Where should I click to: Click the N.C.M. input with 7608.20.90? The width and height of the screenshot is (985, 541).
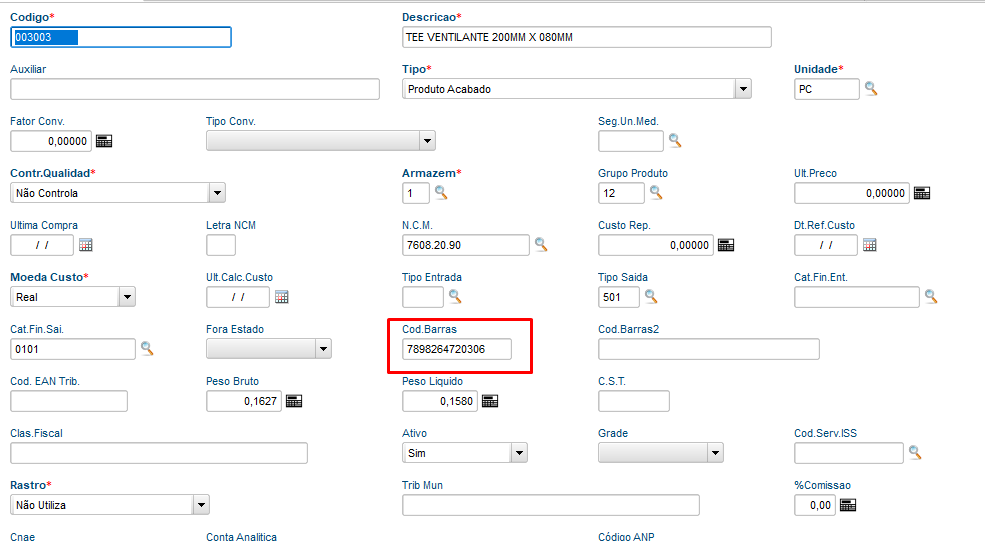coord(466,245)
